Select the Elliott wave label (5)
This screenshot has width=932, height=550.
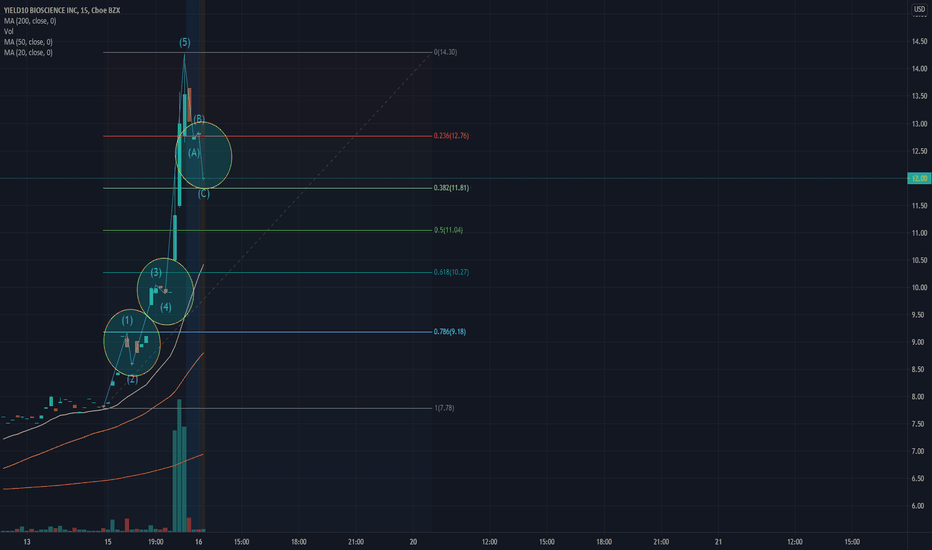click(x=185, y=42)
